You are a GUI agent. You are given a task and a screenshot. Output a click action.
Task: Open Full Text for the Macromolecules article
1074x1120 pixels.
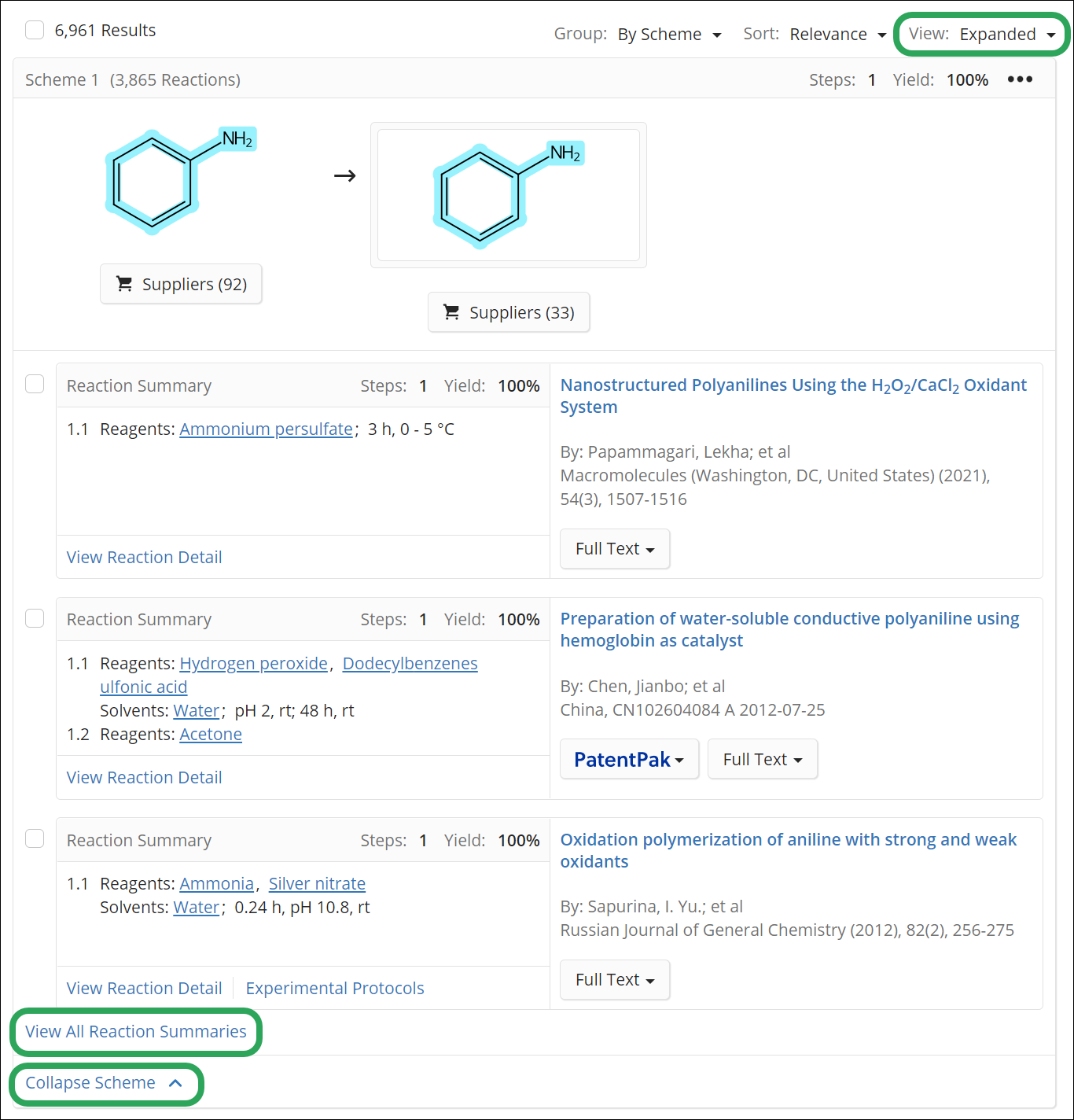tap(614, 549)
